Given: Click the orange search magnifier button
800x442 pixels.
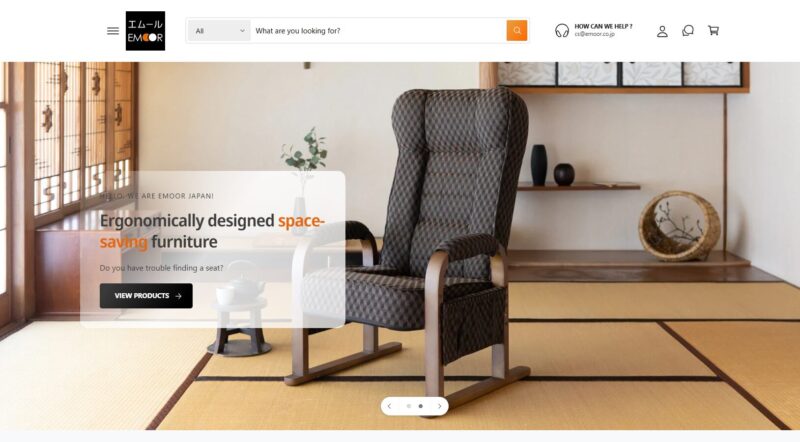Looking at the screenshot, I should point(517,31).
